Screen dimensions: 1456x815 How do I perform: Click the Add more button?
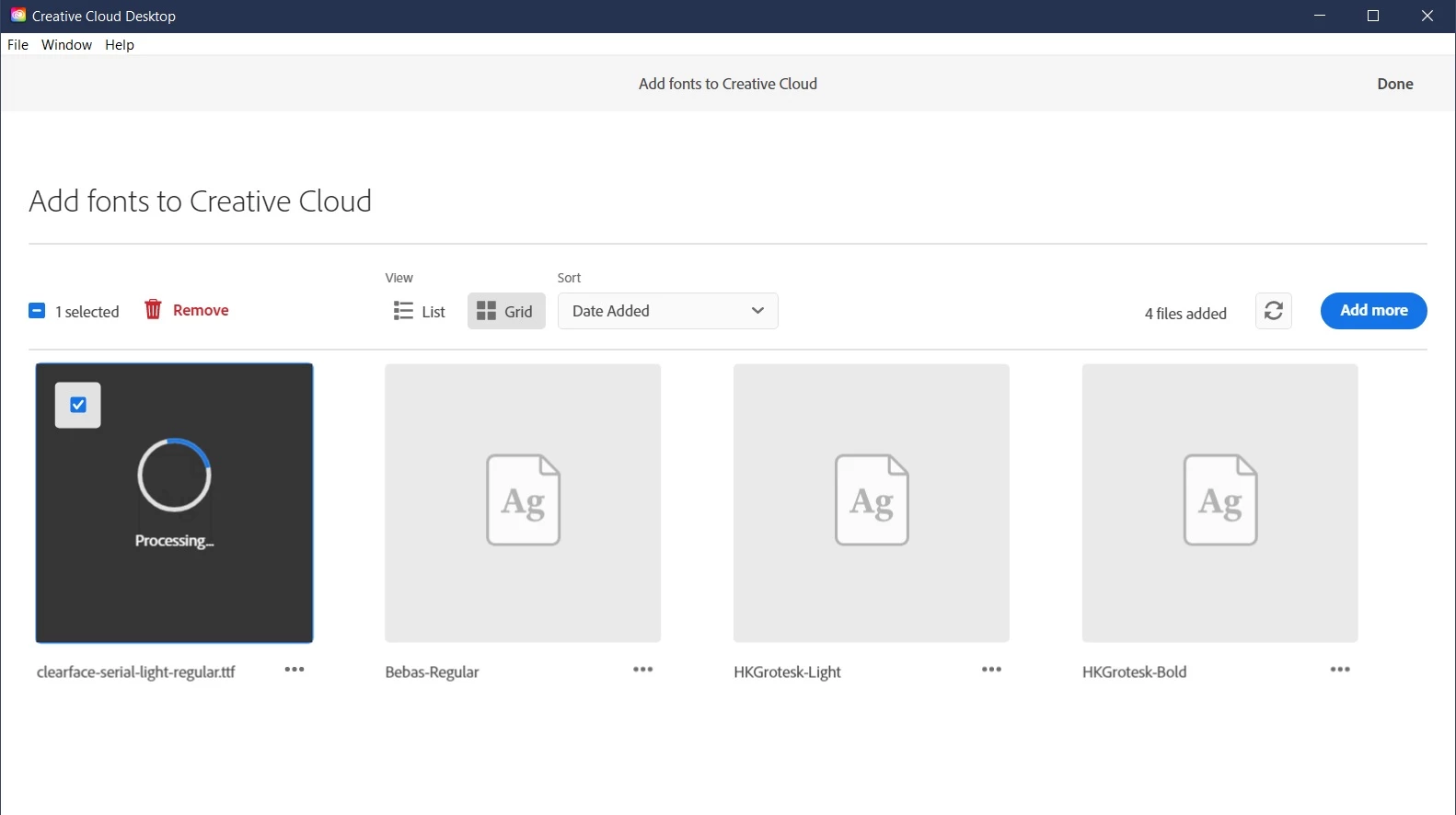coord(1373,311)
